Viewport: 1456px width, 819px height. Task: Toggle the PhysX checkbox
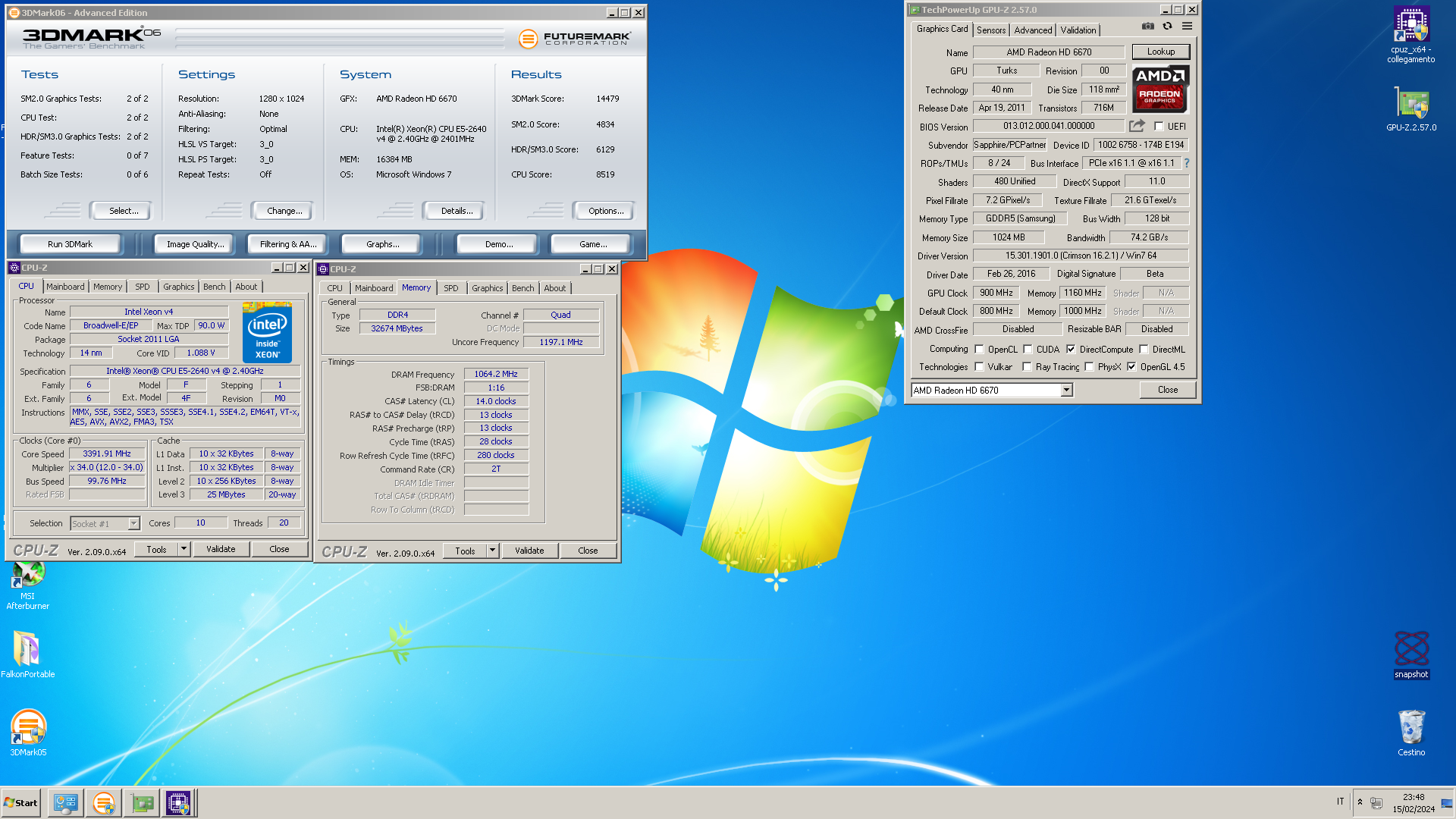(x=1089, y=367)
